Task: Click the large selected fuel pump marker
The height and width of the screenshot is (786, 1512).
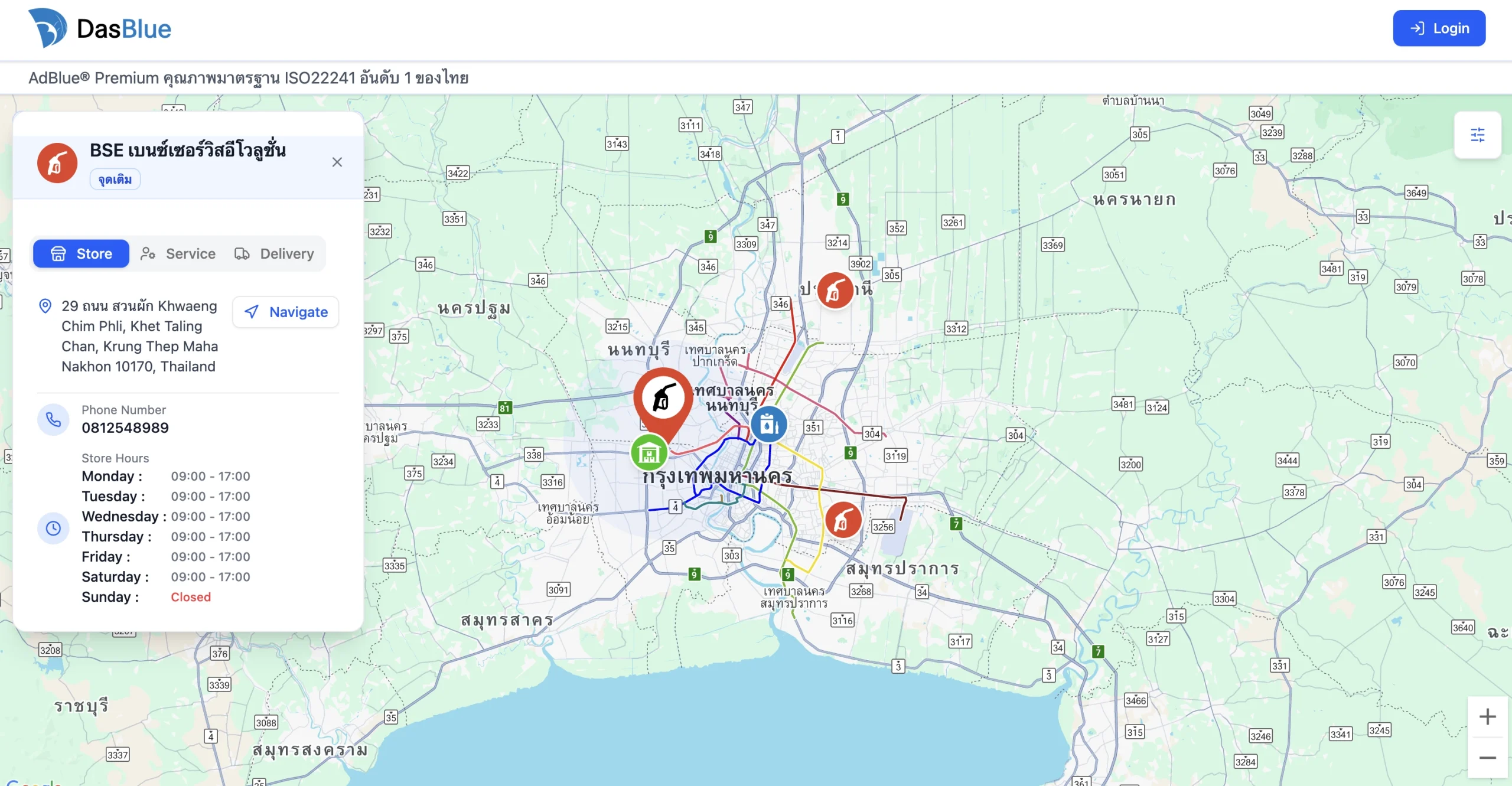Action: [663, 399]
